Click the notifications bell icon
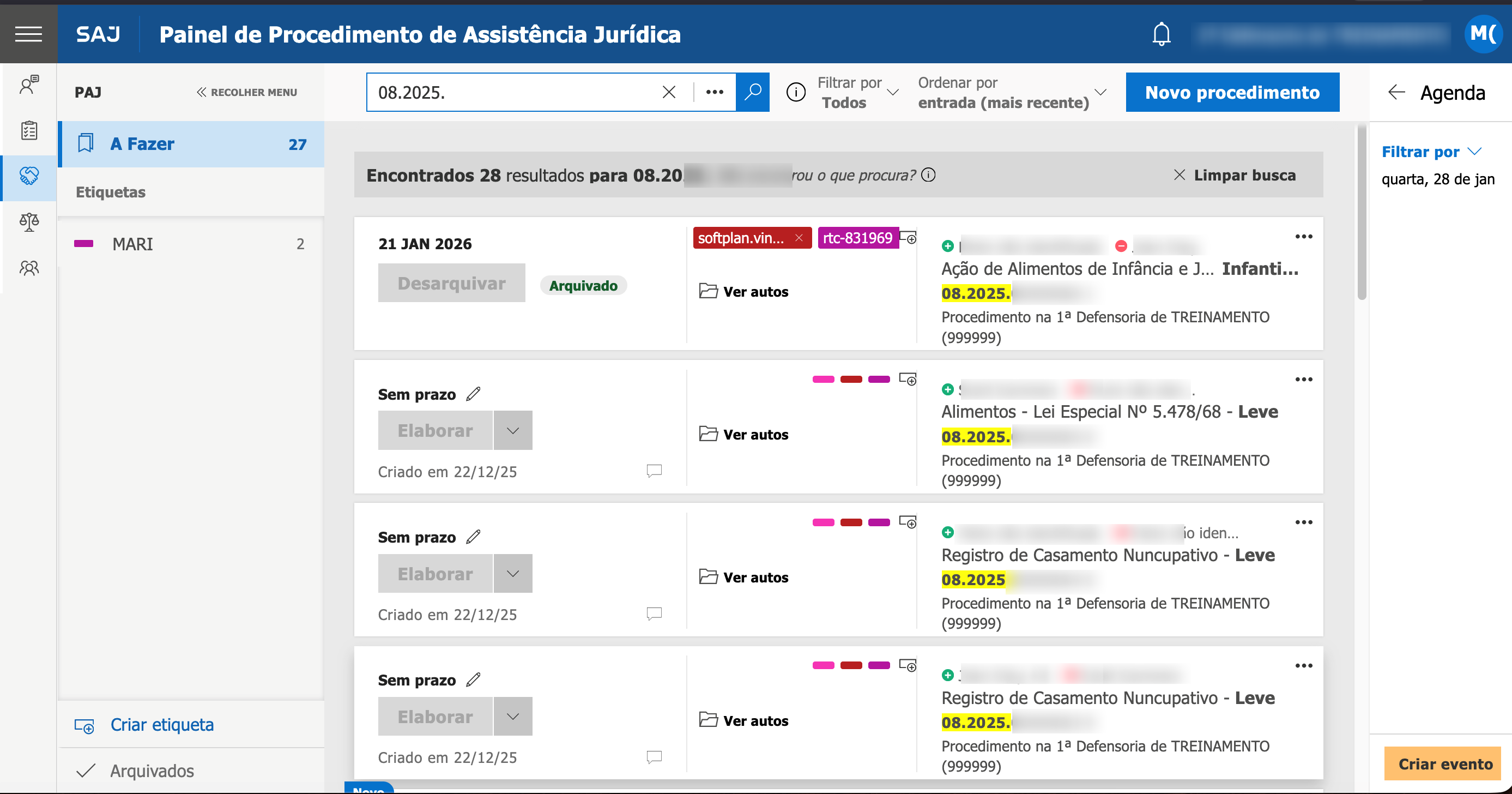 click(1161, 34)
